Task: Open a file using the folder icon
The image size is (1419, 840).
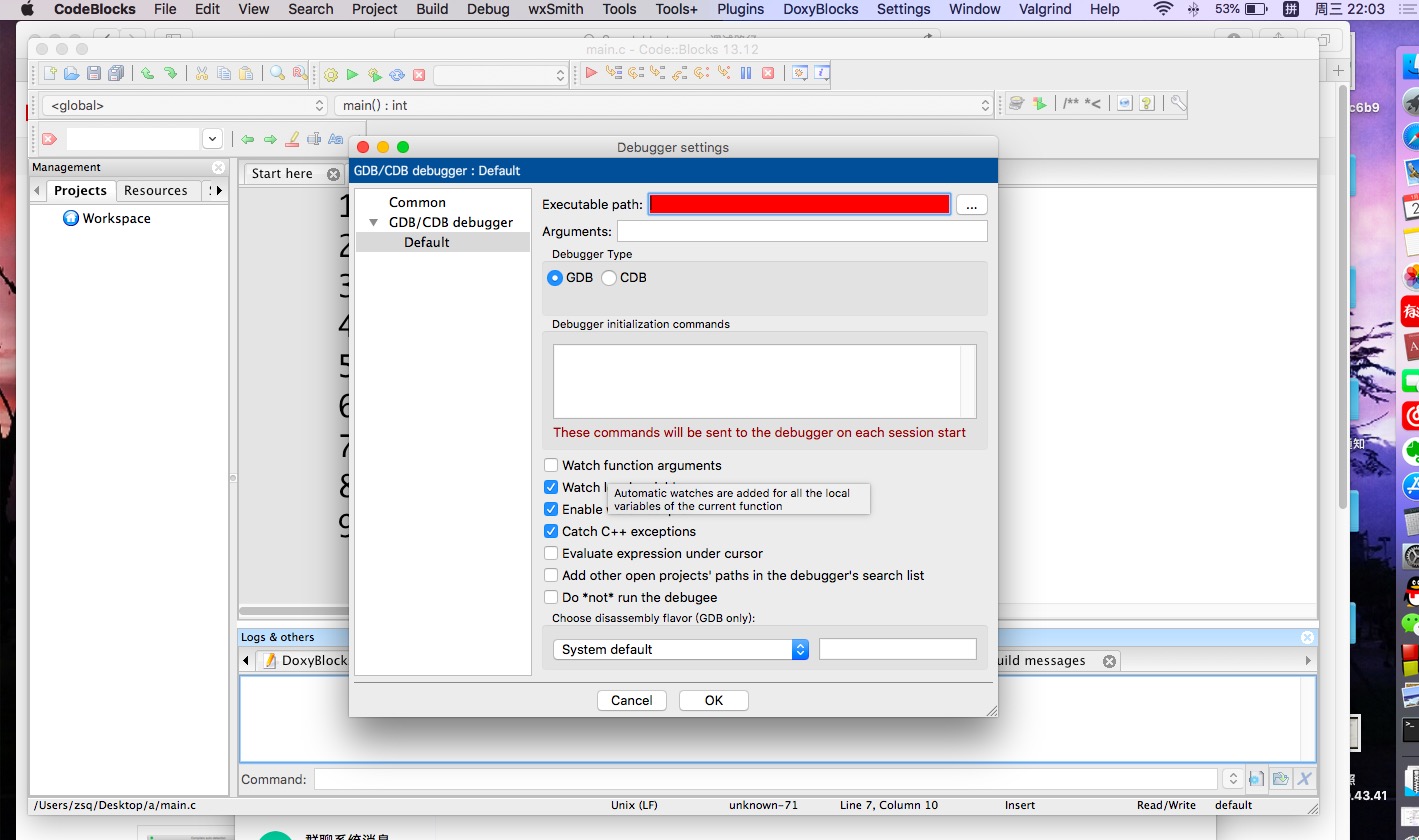Action: tap(72, 74)
